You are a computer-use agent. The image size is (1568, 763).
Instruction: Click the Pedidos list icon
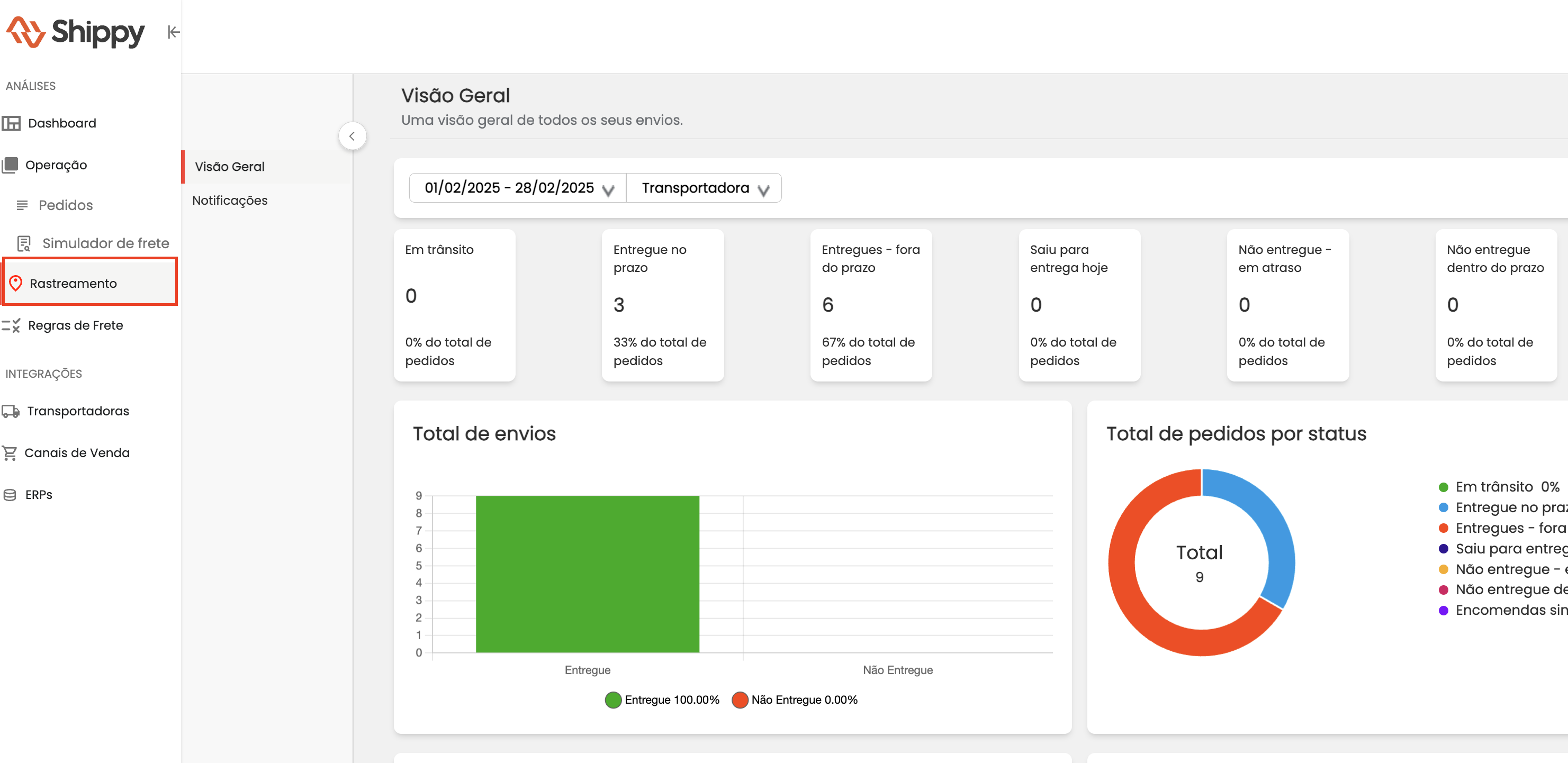[x=23, y=205]
